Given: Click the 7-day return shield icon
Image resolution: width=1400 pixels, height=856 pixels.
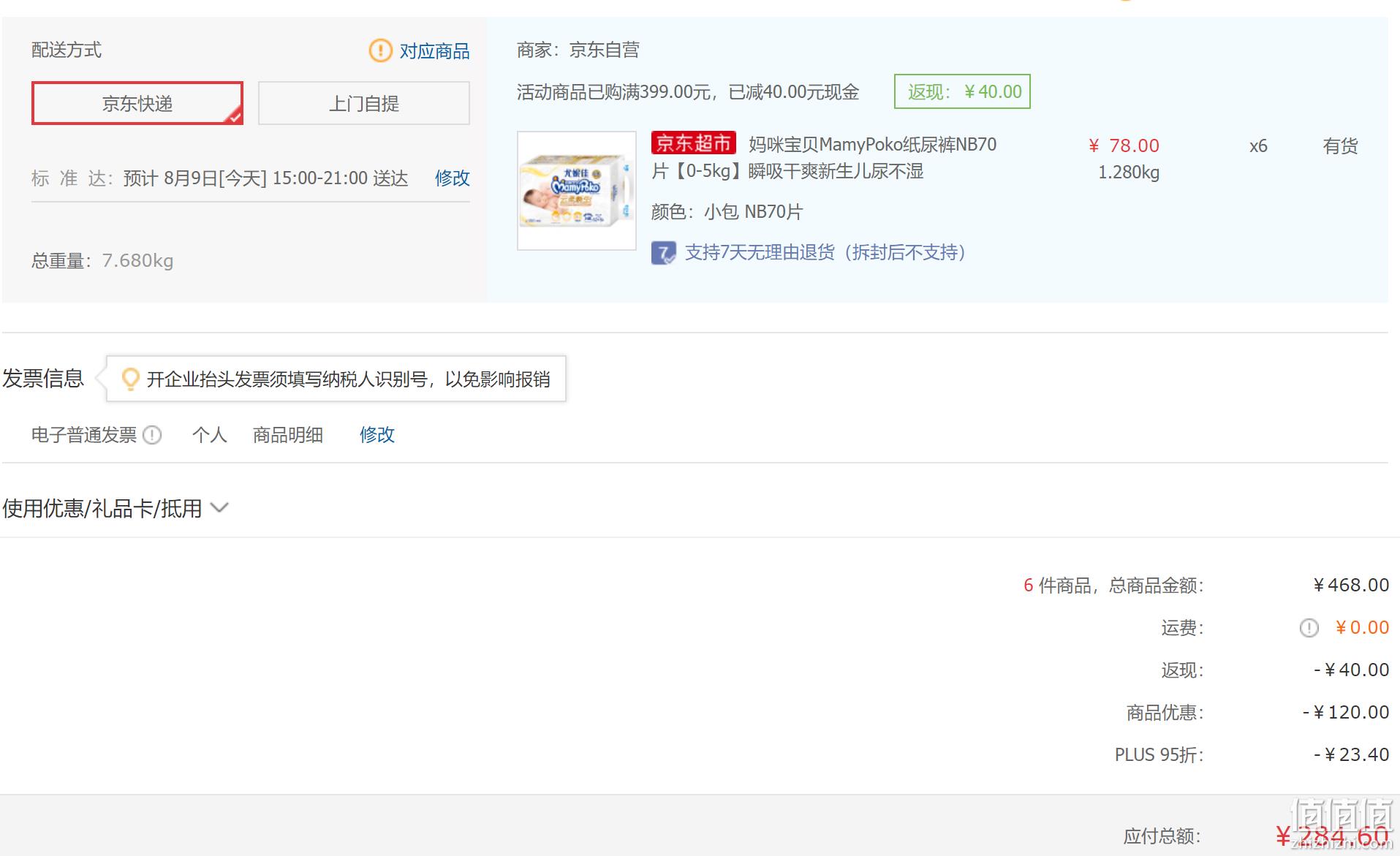Looking at the screenshot, I should pos(663,254).
